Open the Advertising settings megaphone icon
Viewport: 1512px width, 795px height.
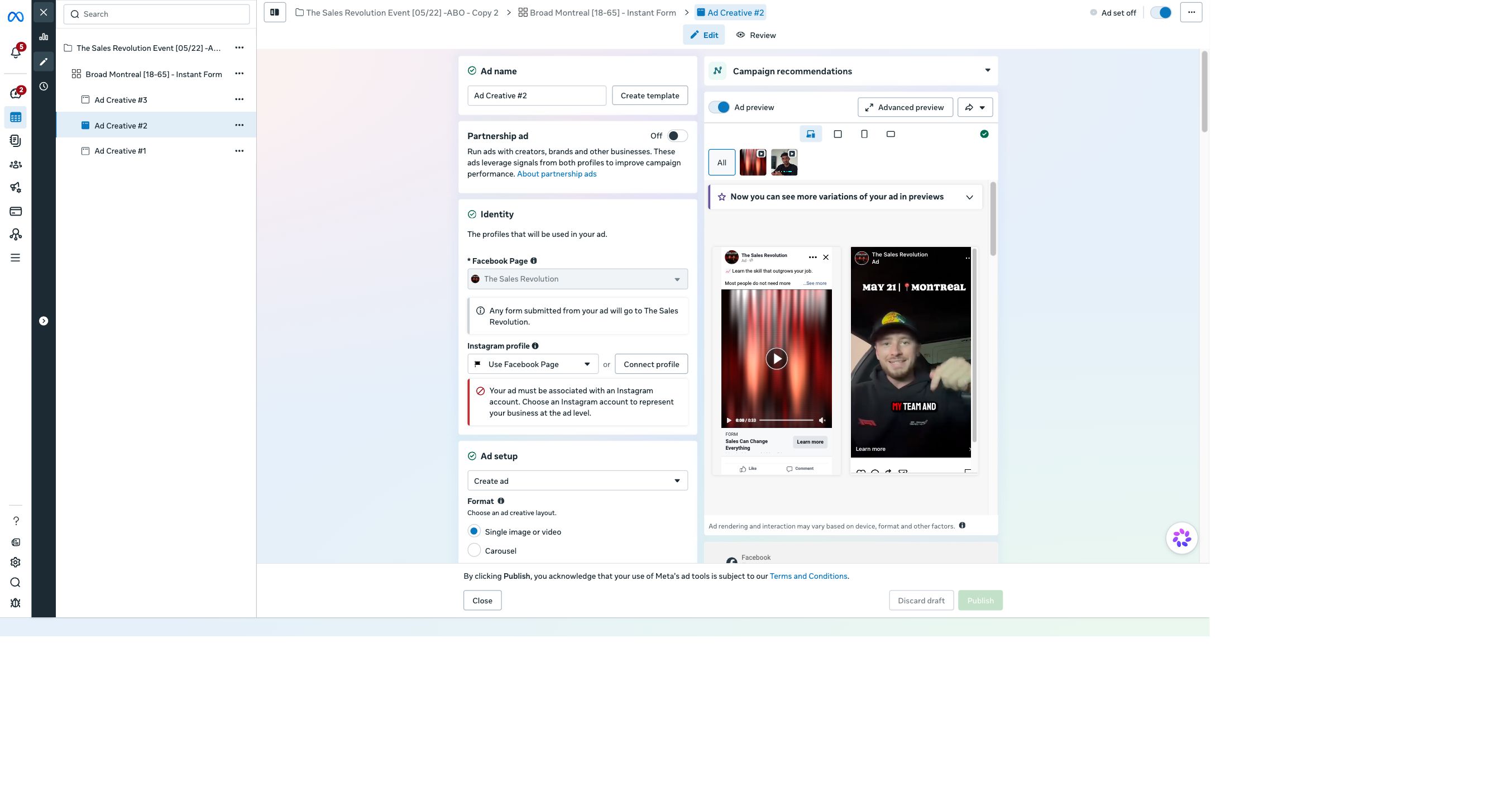16,188
